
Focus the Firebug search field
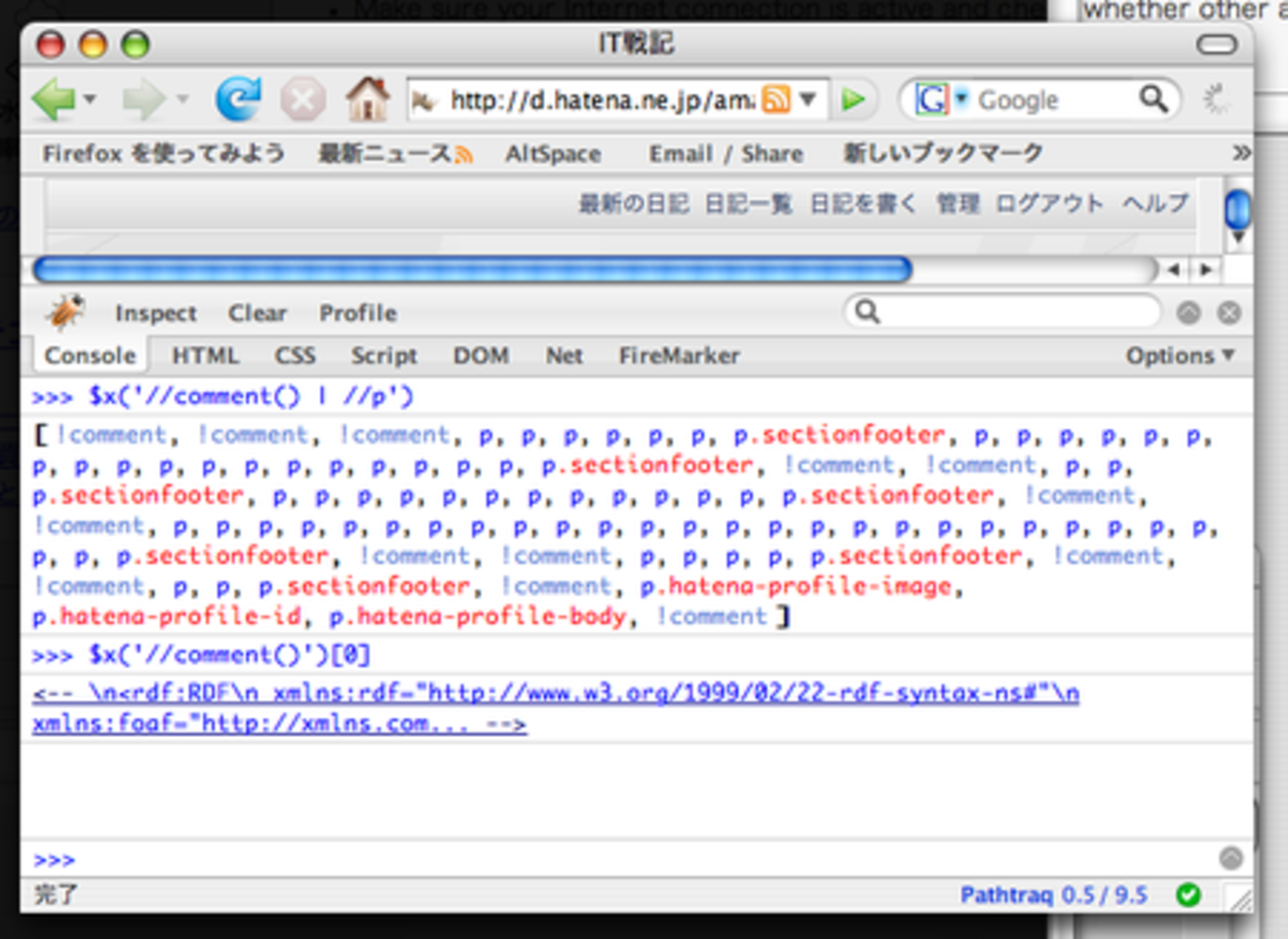click(1002, 312)
